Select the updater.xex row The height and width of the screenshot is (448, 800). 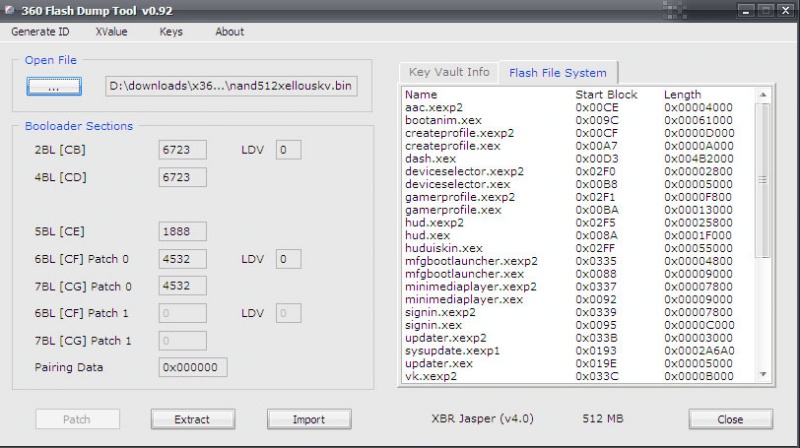[x=578, y=364]
